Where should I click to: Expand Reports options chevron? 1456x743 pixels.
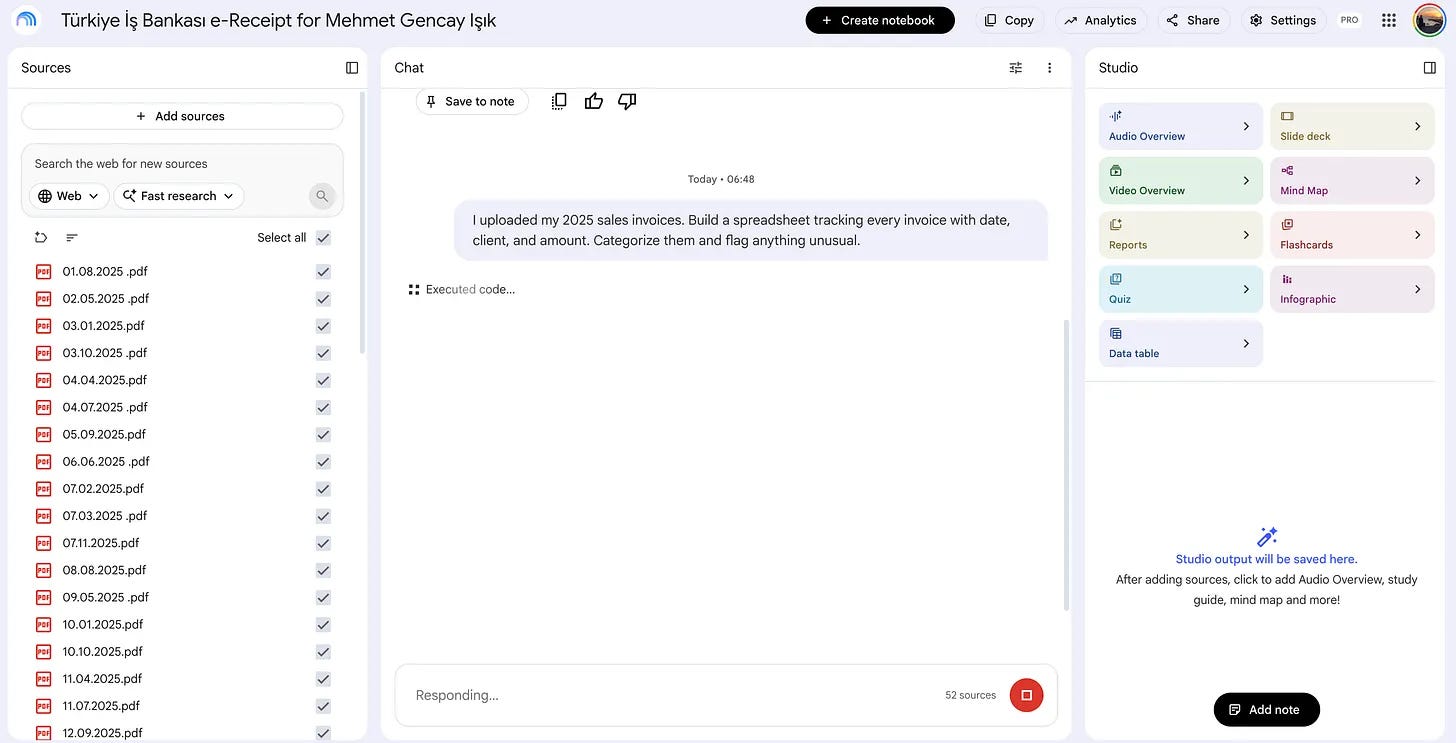pos(1246,235)
